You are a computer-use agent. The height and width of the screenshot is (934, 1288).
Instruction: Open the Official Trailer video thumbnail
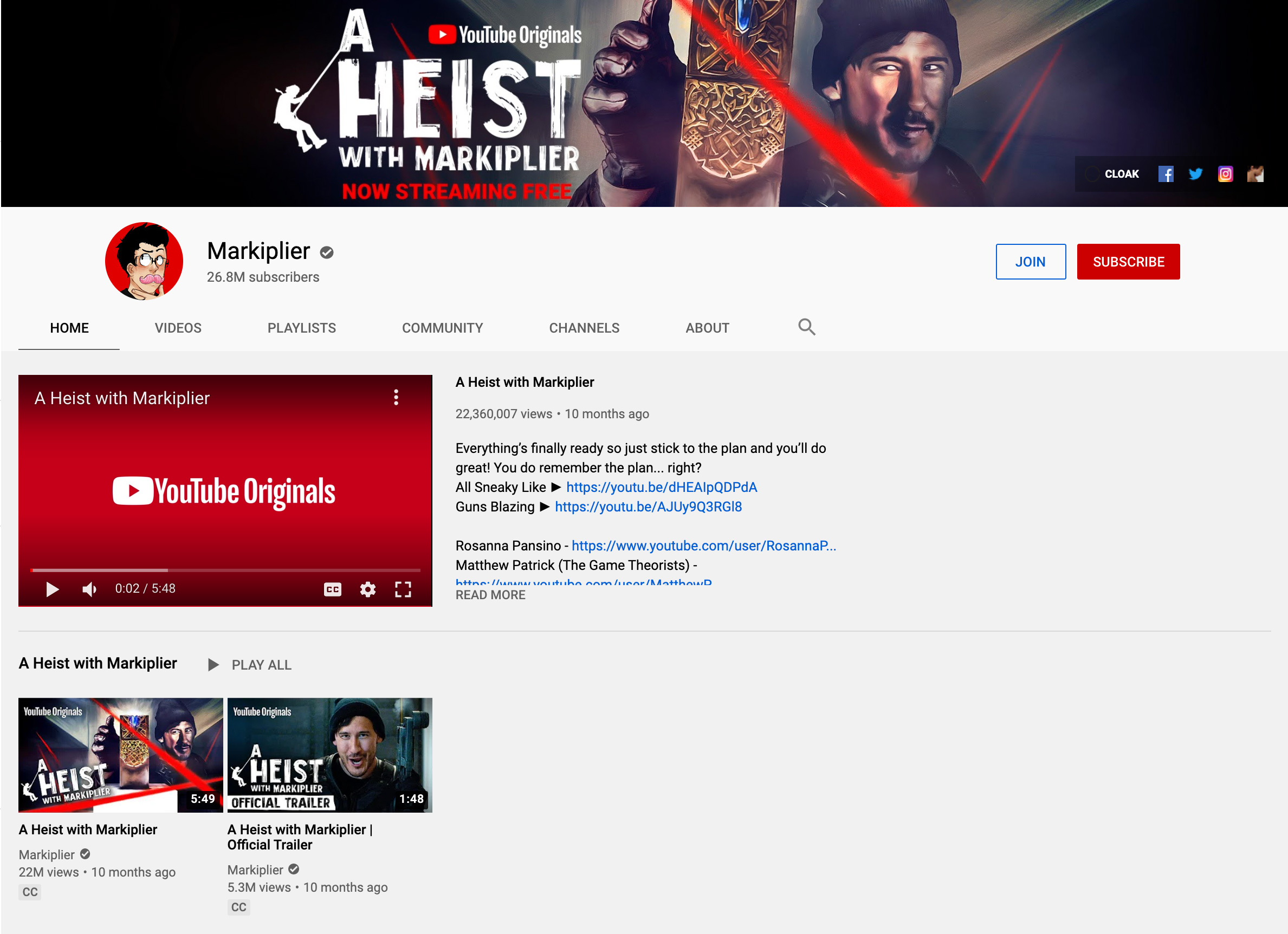click(329, 755)
